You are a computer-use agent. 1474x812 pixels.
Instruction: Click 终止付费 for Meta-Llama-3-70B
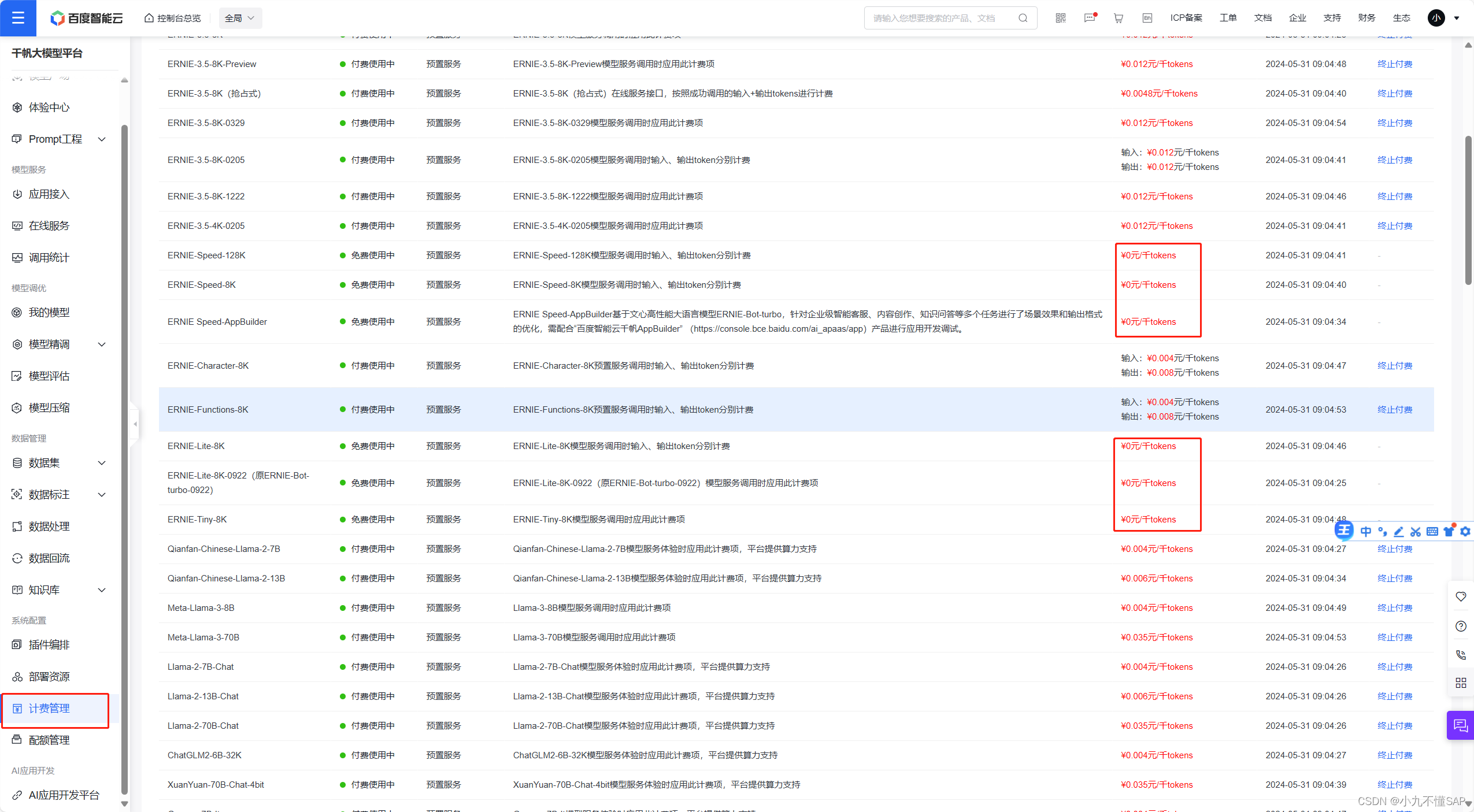click(1395, 637)
